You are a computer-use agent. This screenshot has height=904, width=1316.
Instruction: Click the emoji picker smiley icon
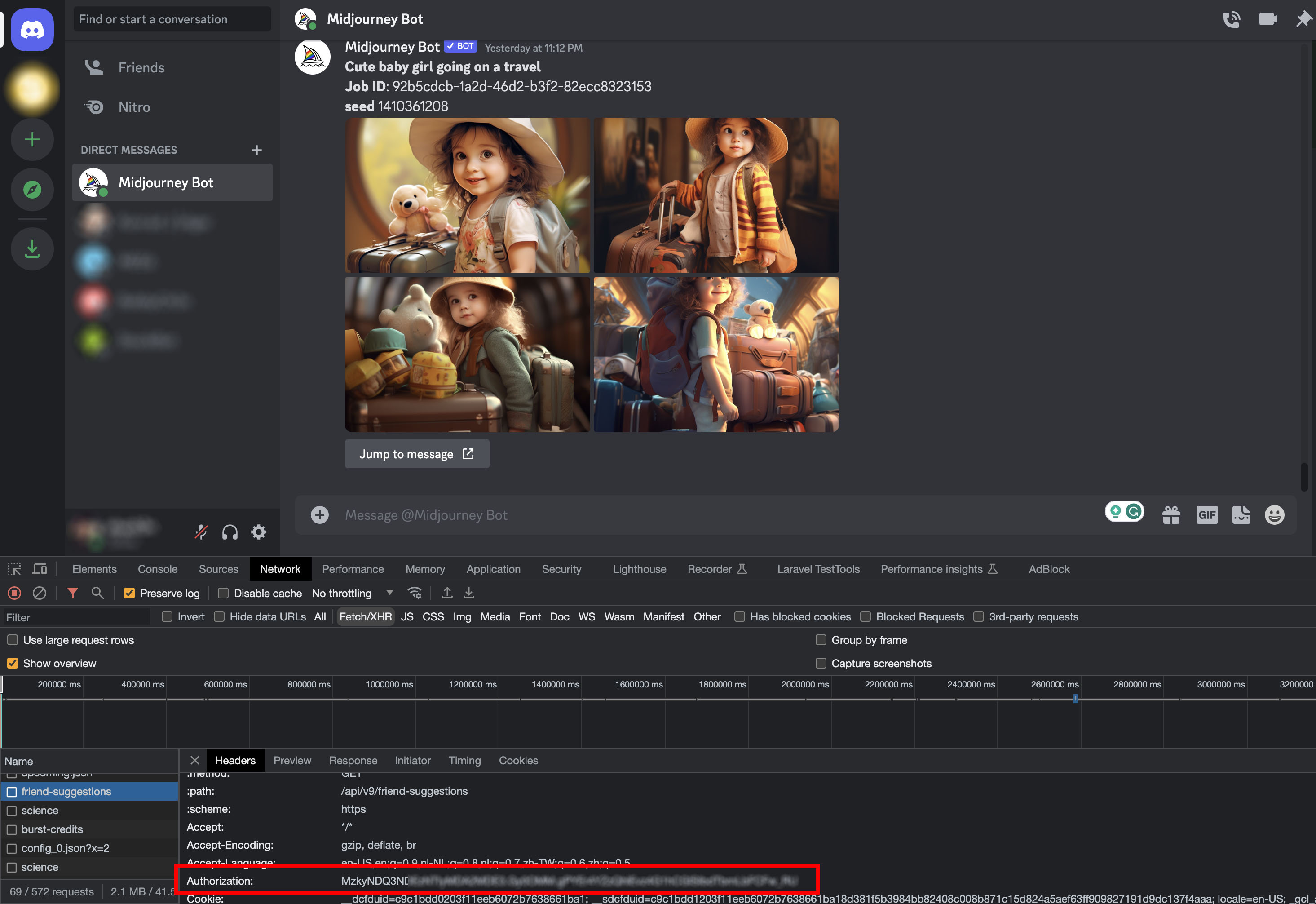pyautogui.click(x=1274, y=515)
